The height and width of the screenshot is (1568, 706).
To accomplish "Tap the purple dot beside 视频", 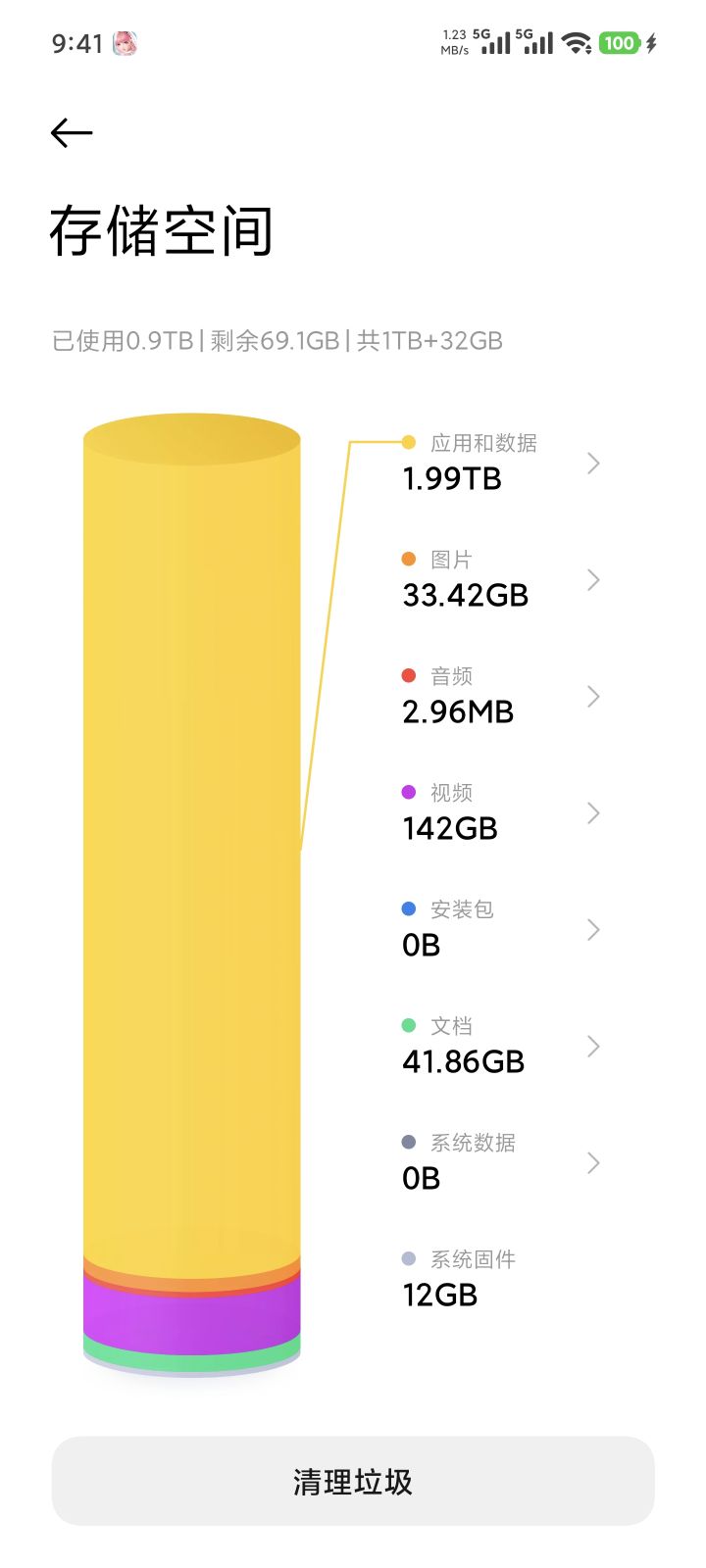I will click(409, 793).
